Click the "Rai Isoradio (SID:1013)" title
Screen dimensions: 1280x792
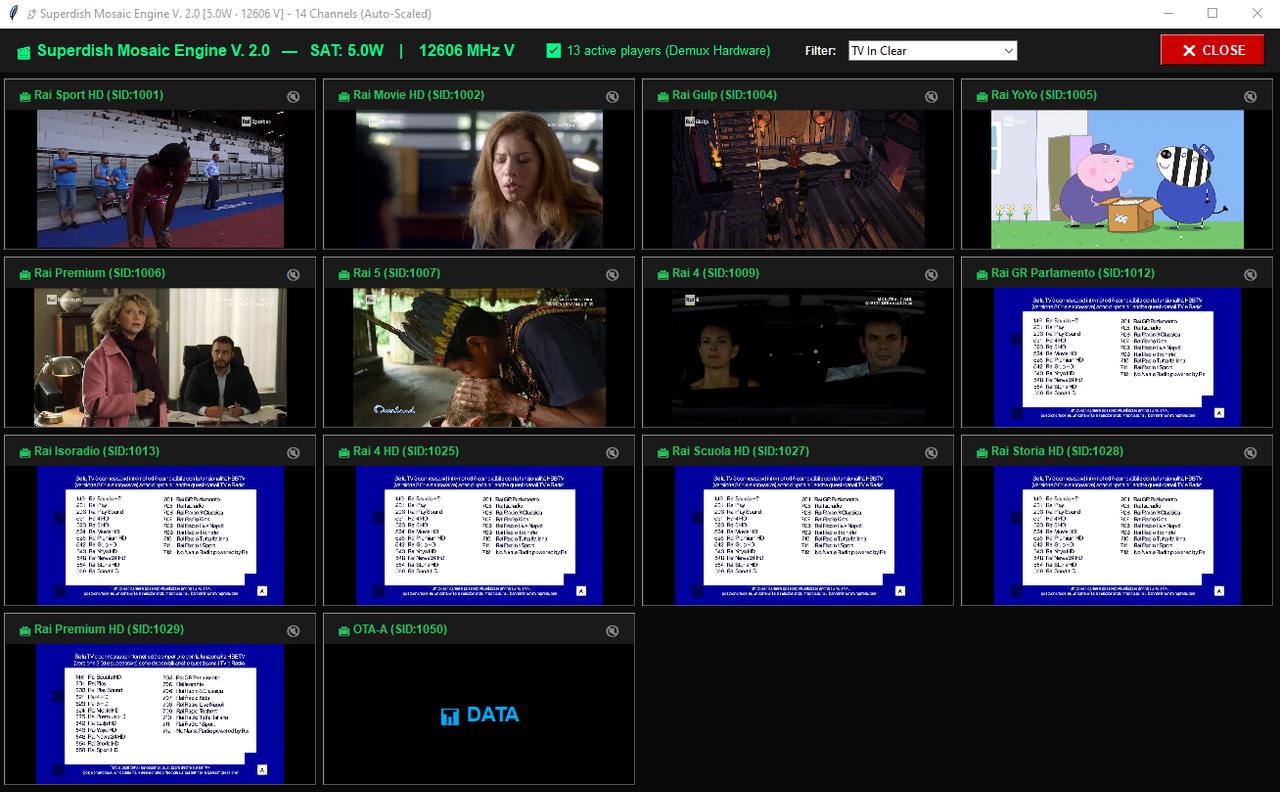coord(97,451)
